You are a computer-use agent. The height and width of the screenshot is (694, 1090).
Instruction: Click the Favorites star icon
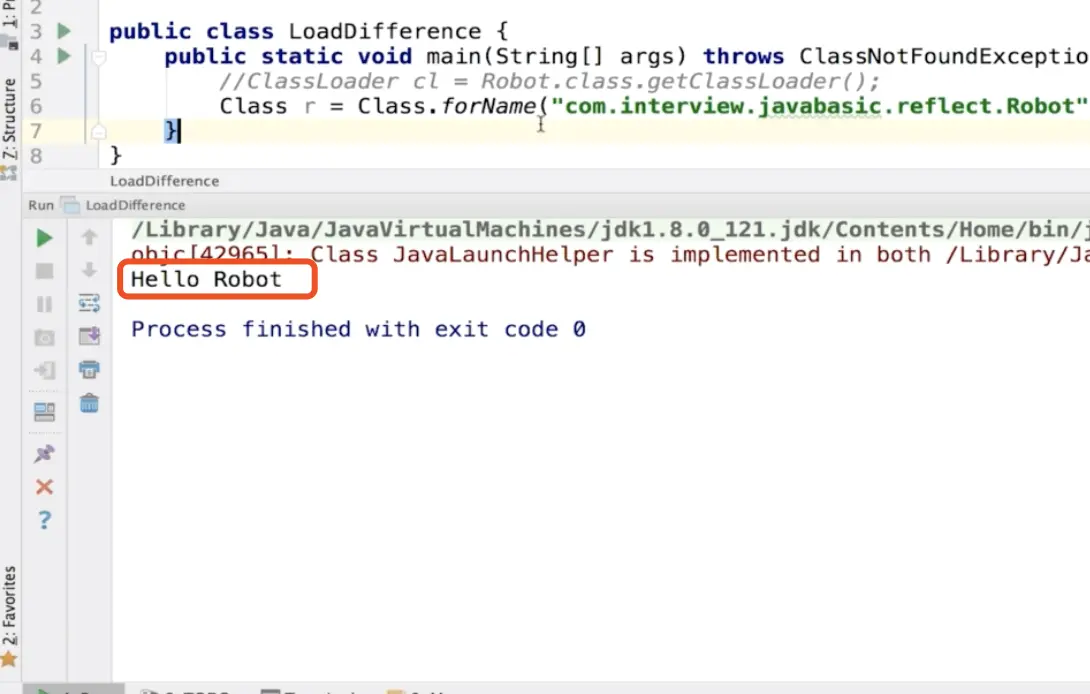9,658
